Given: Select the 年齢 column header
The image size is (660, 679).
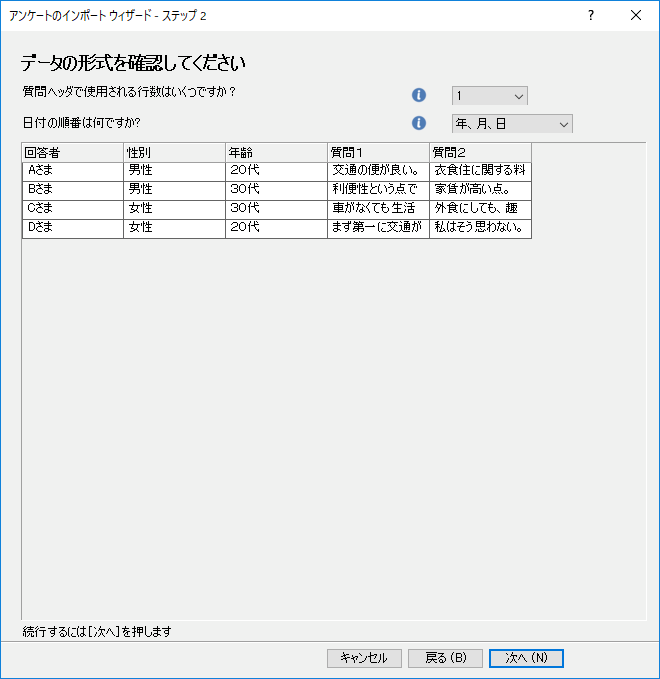Looking at the screenshot, I should (x=276, y=152).
